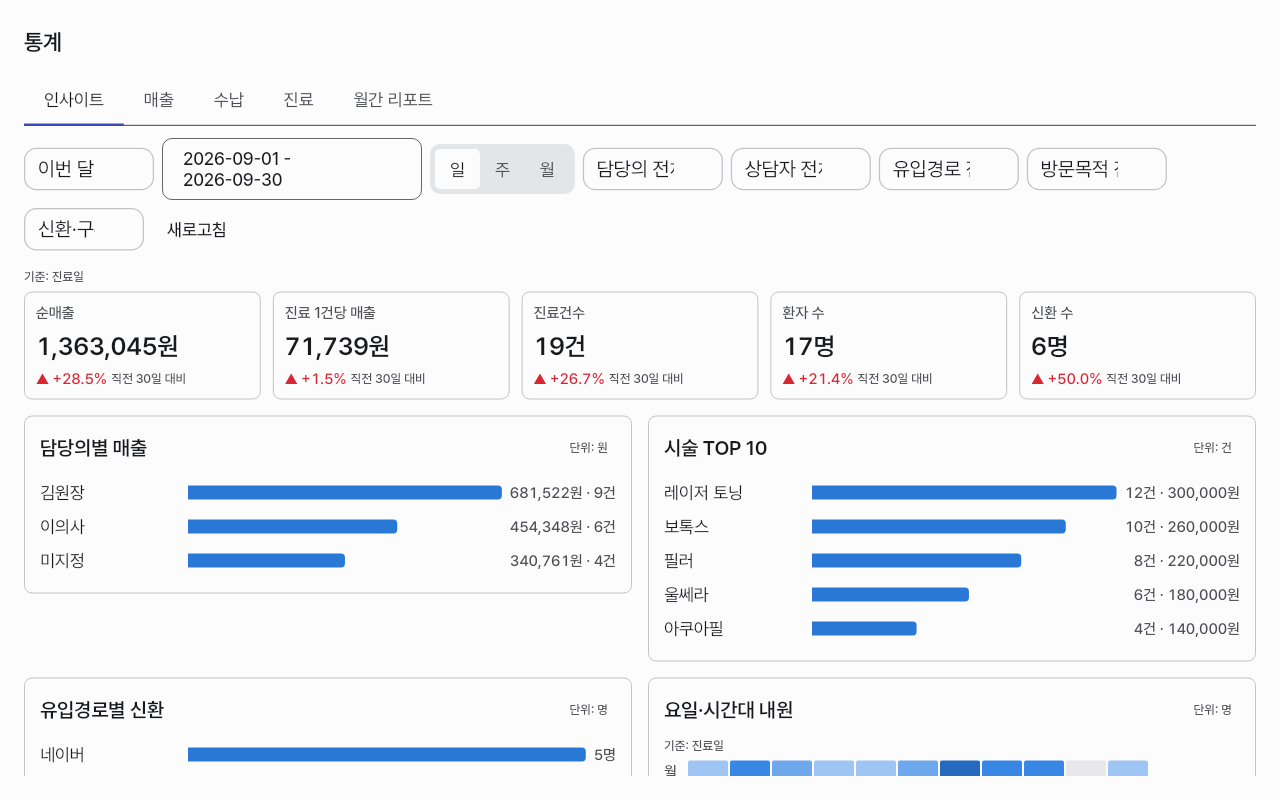
Task: Click the 새로고침 button
Action: [197, 229]
